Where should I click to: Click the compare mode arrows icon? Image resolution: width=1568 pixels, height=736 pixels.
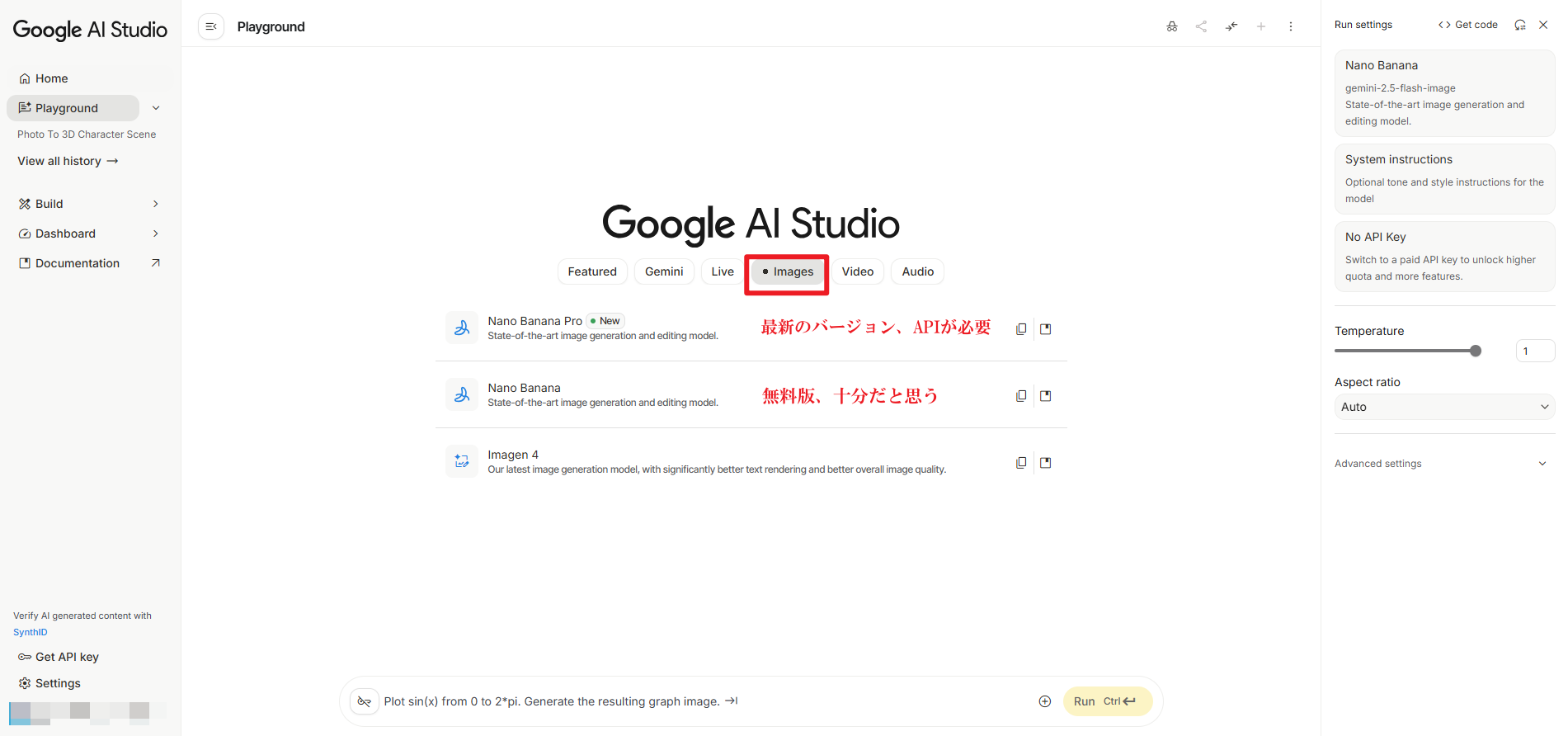[x=1231, y=26]
